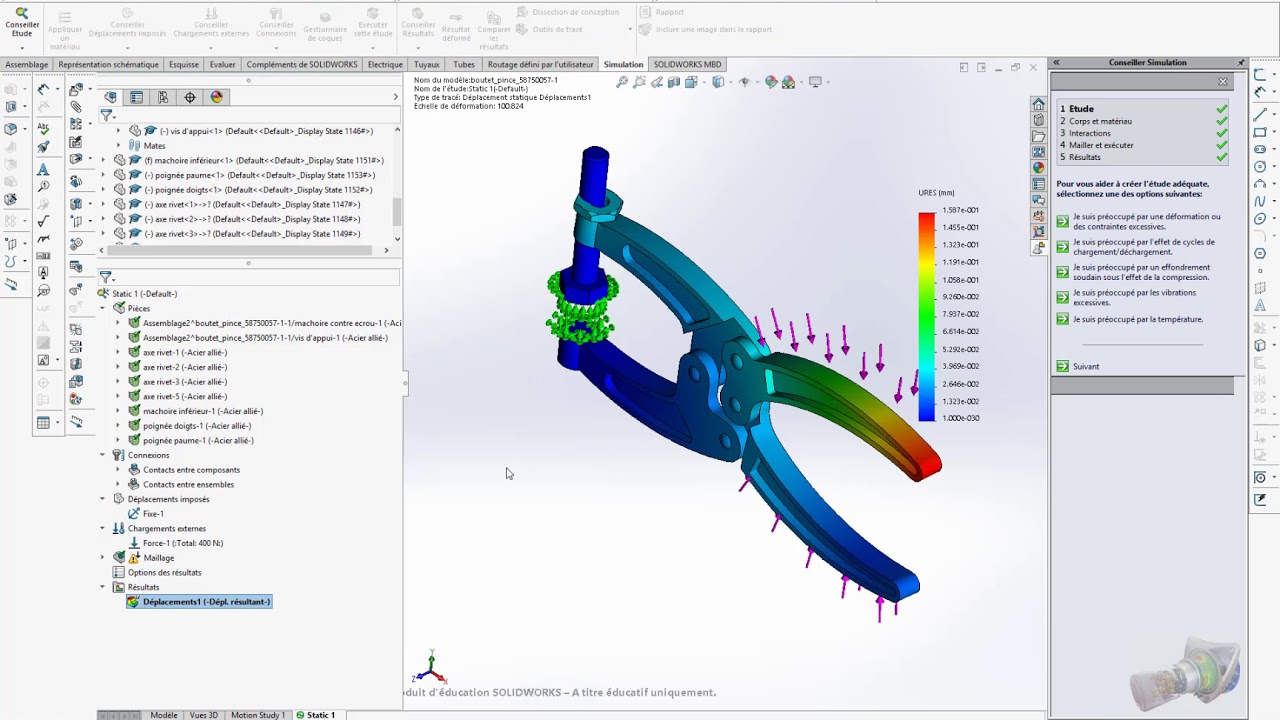Open the PropertyManager tab icon

click(137, 97)
